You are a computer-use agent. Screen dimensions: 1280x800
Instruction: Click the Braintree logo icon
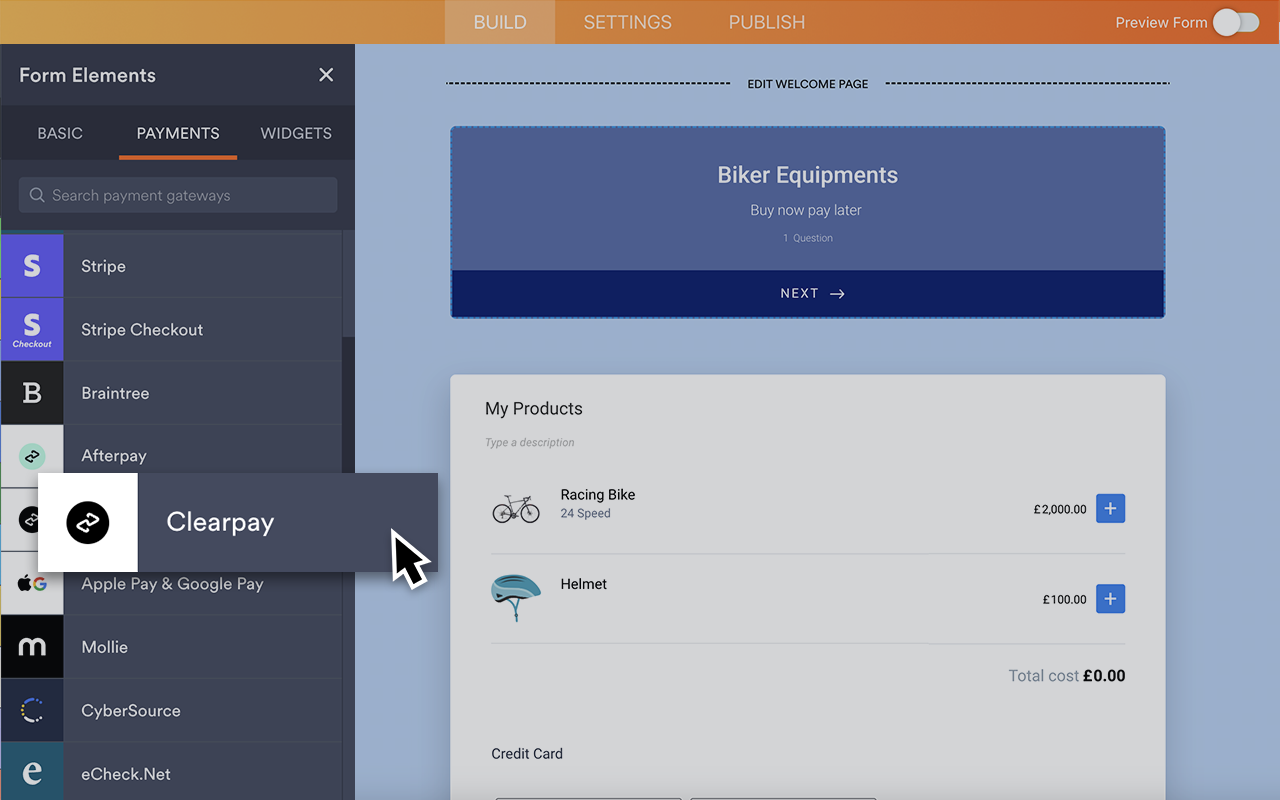pos(32,393)
